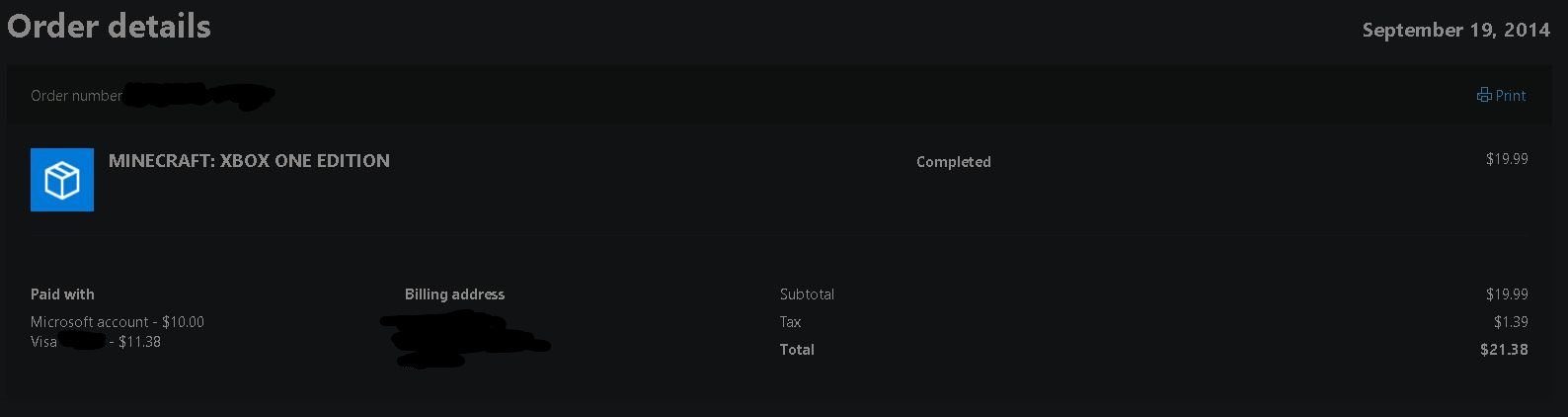
Task: Click the item price $19.99
Action: tap(1507, 159)
